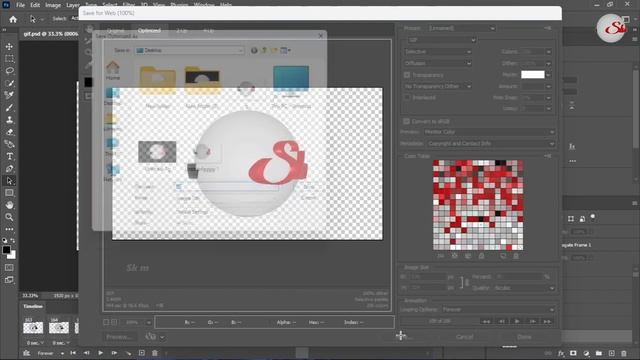The height and width of the screenshot is (360, 640).
Task: Click the Home icon in options bar
Action: (13, 19)
